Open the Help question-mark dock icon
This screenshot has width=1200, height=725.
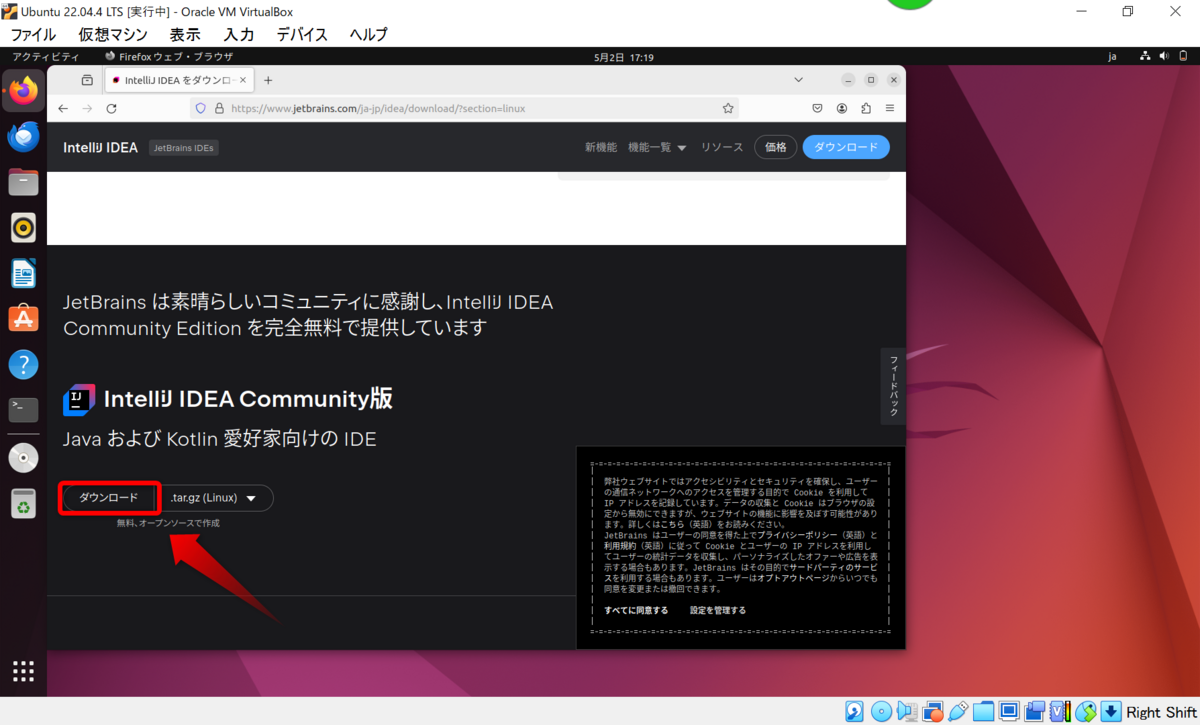point(23,364)
